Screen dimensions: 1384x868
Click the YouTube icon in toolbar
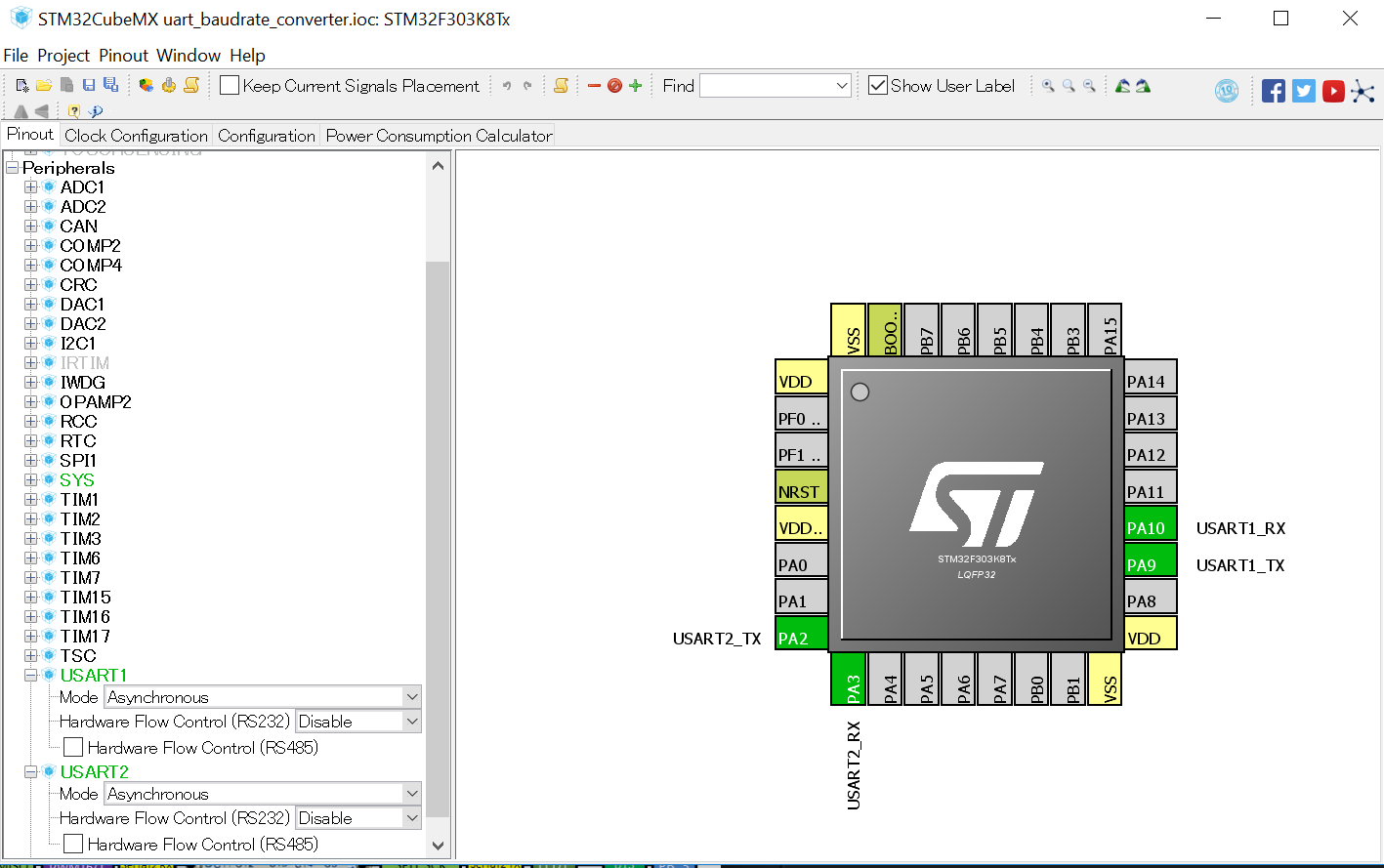point(1332,90)
